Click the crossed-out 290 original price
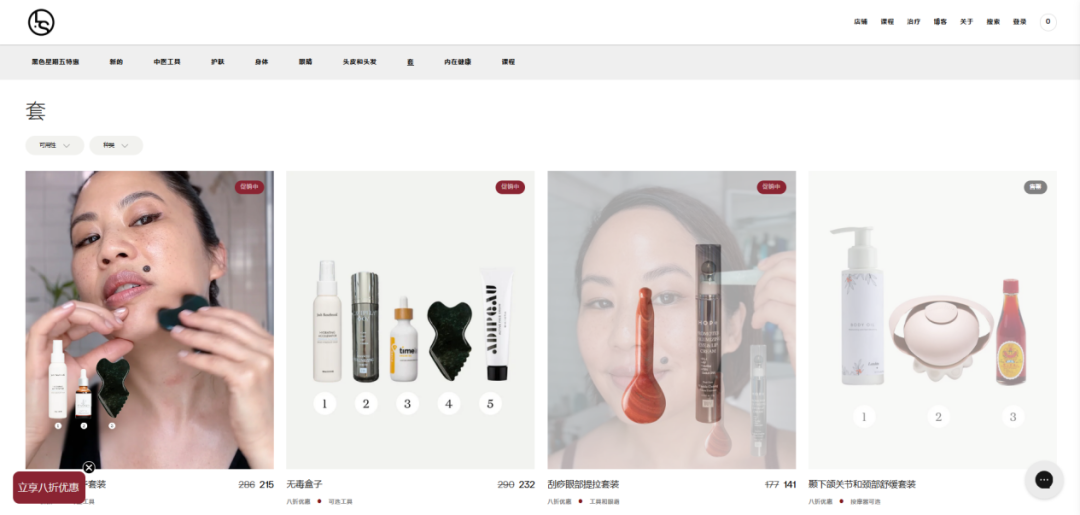 [506, 485]
